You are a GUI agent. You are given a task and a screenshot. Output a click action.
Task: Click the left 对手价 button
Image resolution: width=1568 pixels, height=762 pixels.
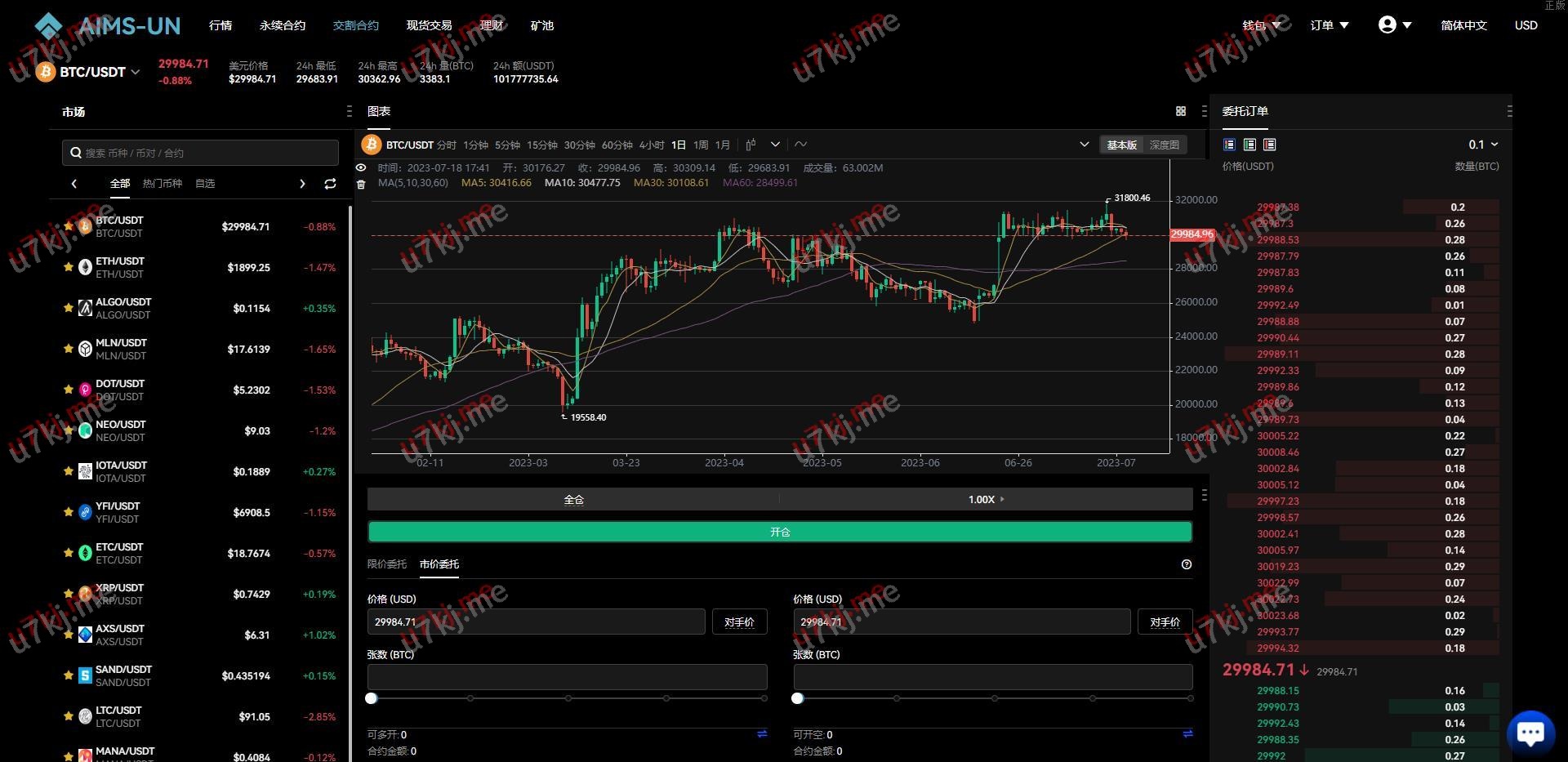[739, 622]
